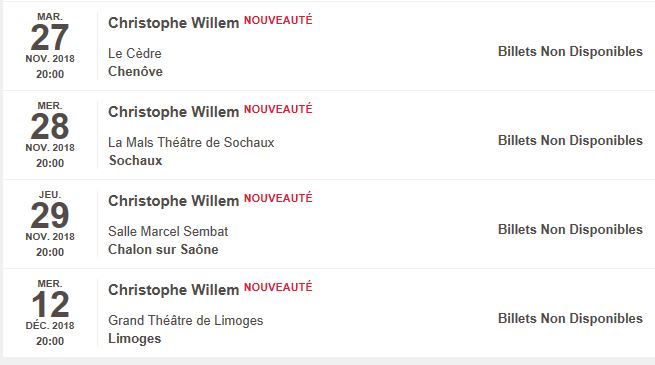Click Billets Non Disponibles for Limoges show

(x=570, y=318)
